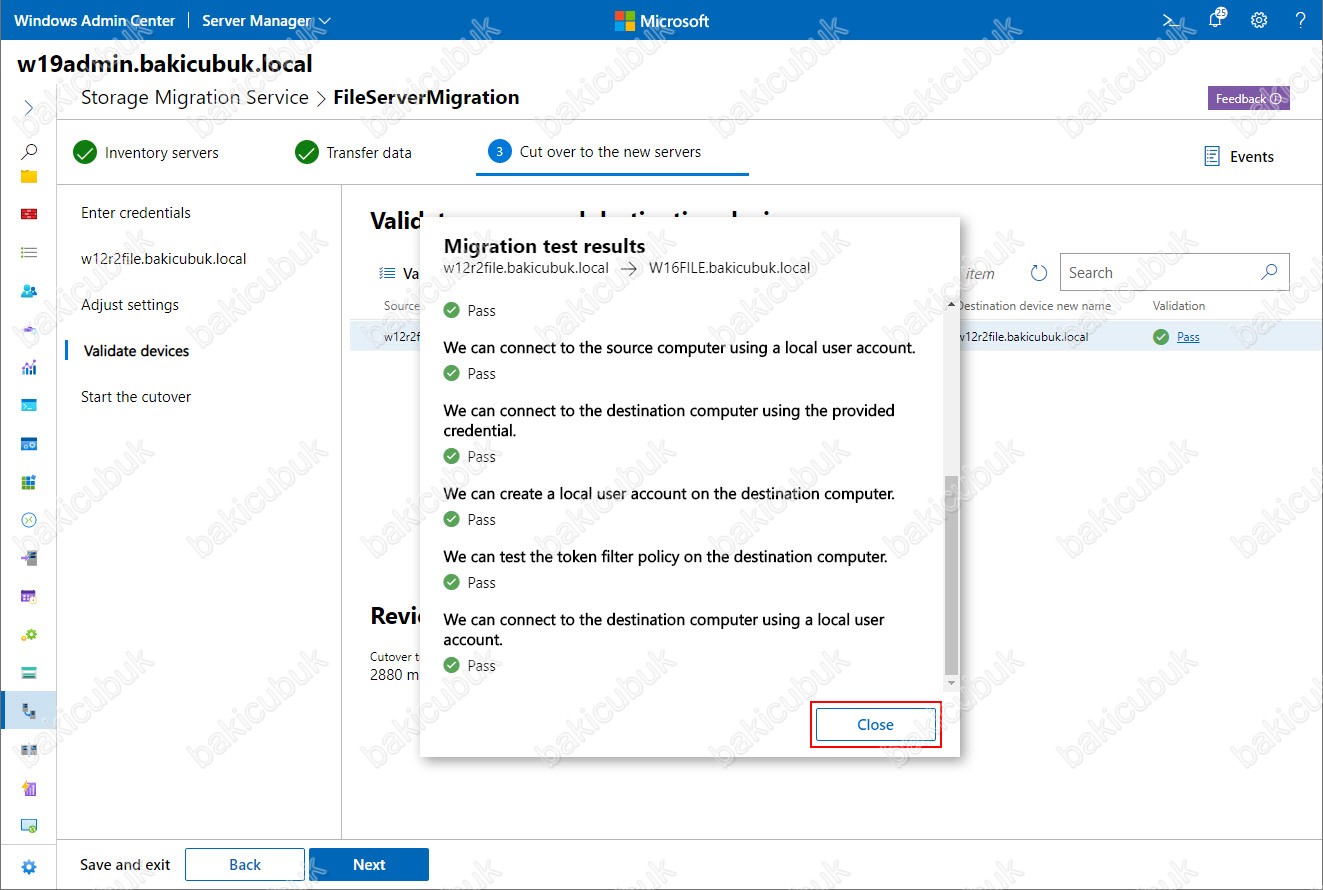The height and width of the screenshot is (890, 1323).
Task: Select destination cell w12r2file.bakicubuk.local in the table row
Action: click(1024, 337)
